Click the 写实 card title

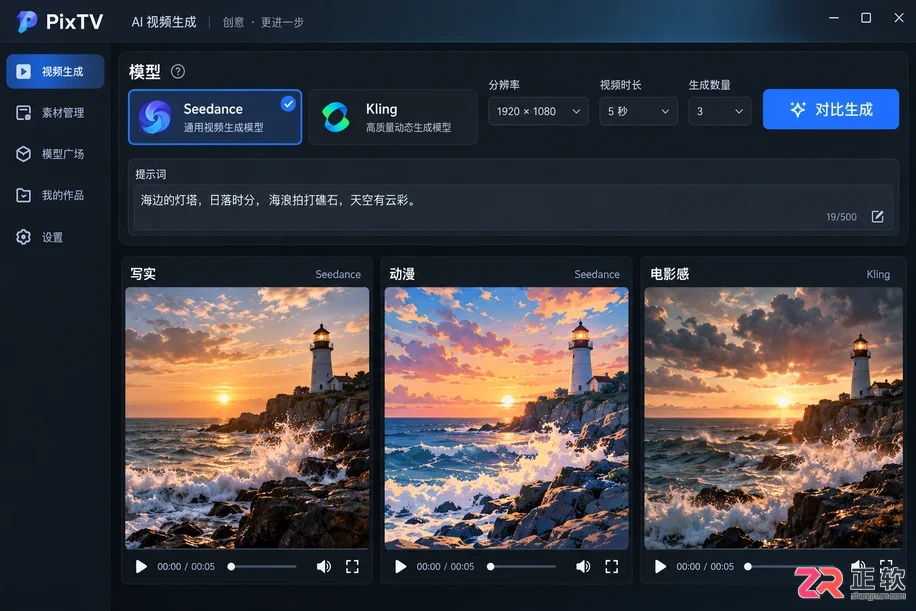coord(143,274)
